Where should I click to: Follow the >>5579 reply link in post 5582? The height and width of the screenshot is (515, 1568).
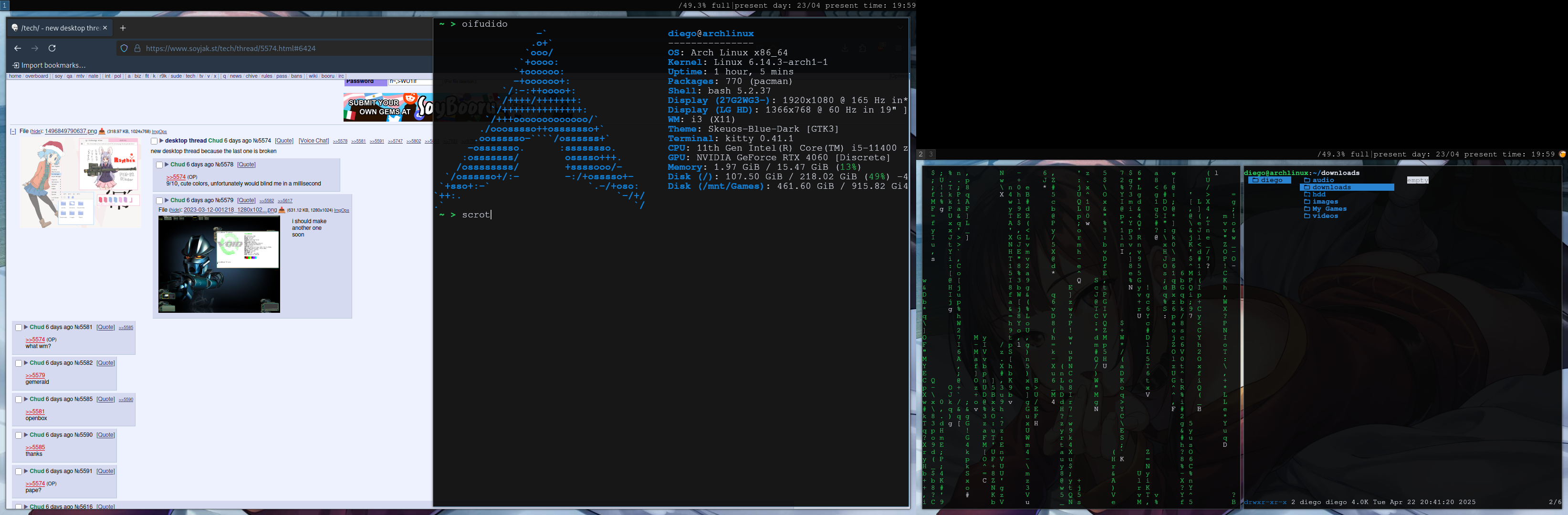click(x=35, y=375)
